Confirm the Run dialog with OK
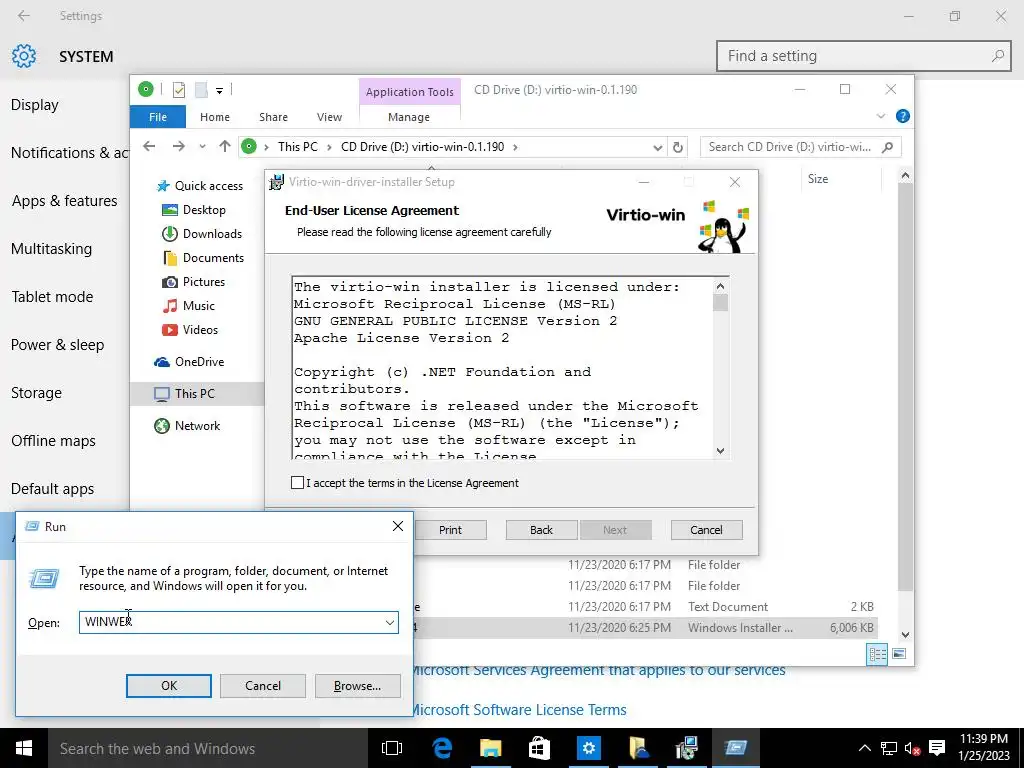This screenshot has width=1024, height=768. (168, 686)
